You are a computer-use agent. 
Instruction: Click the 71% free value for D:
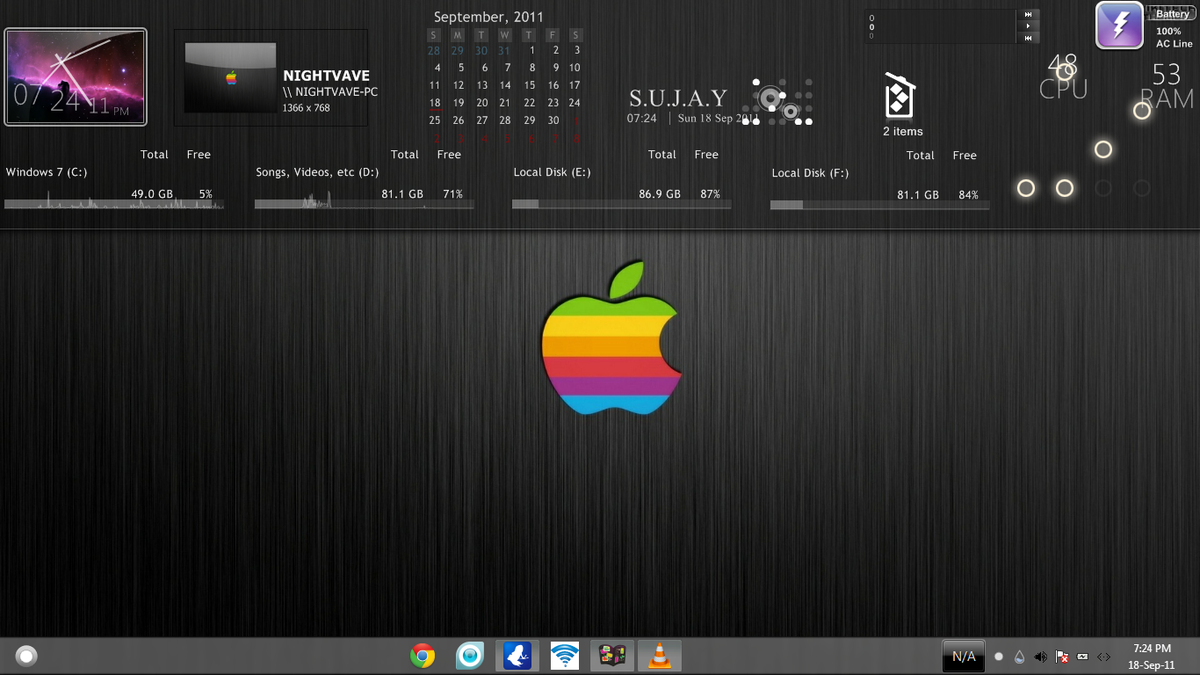coord(452,194)
